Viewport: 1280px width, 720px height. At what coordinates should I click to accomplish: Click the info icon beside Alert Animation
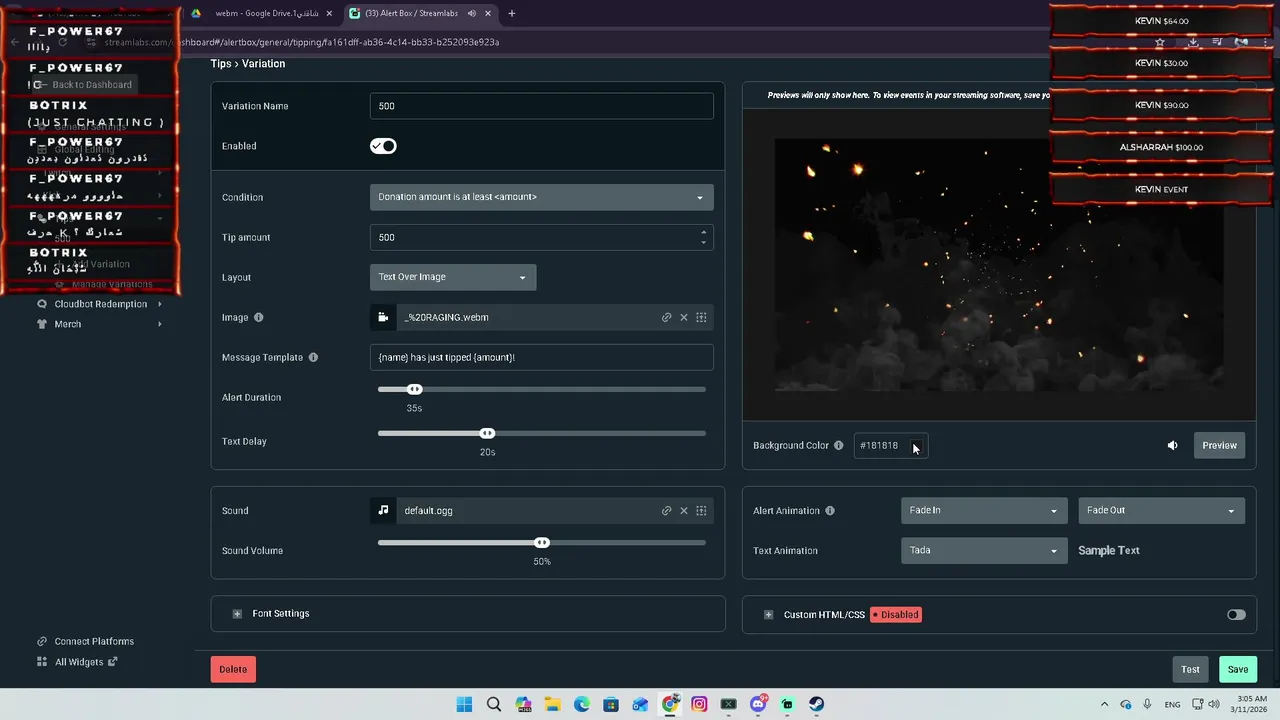pos(829,510)
